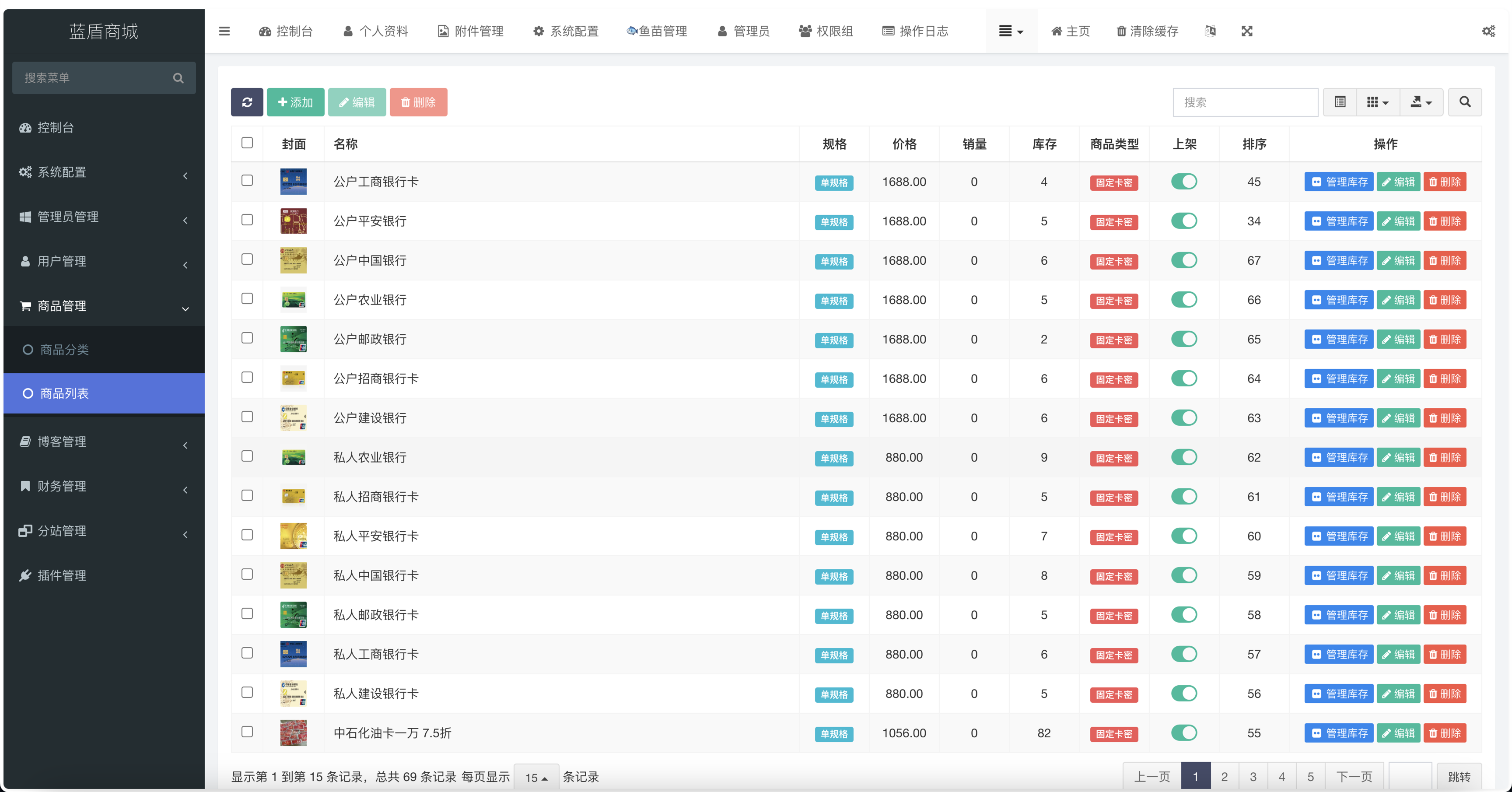Click the refresh table icon button
Screen dimensions: 1512x792
(x=246, y=102)
